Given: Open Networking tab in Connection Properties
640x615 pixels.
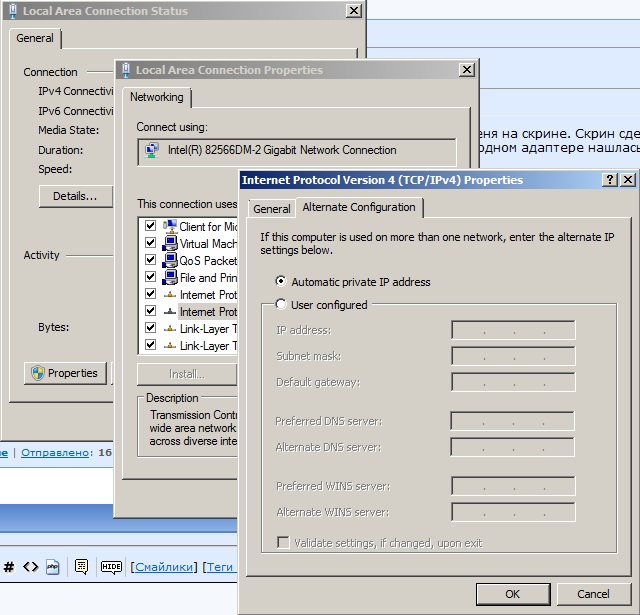Looking at the screenshot, I should coord(157,97).
